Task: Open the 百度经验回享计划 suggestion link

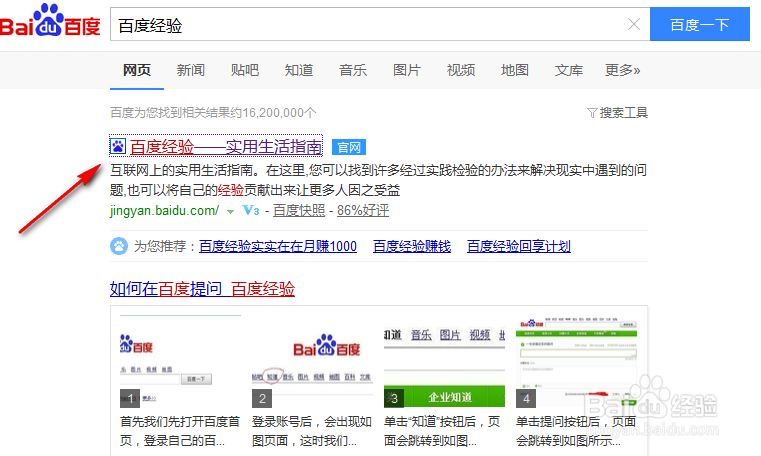Action: pyautogui.click(x=519, y=246)
